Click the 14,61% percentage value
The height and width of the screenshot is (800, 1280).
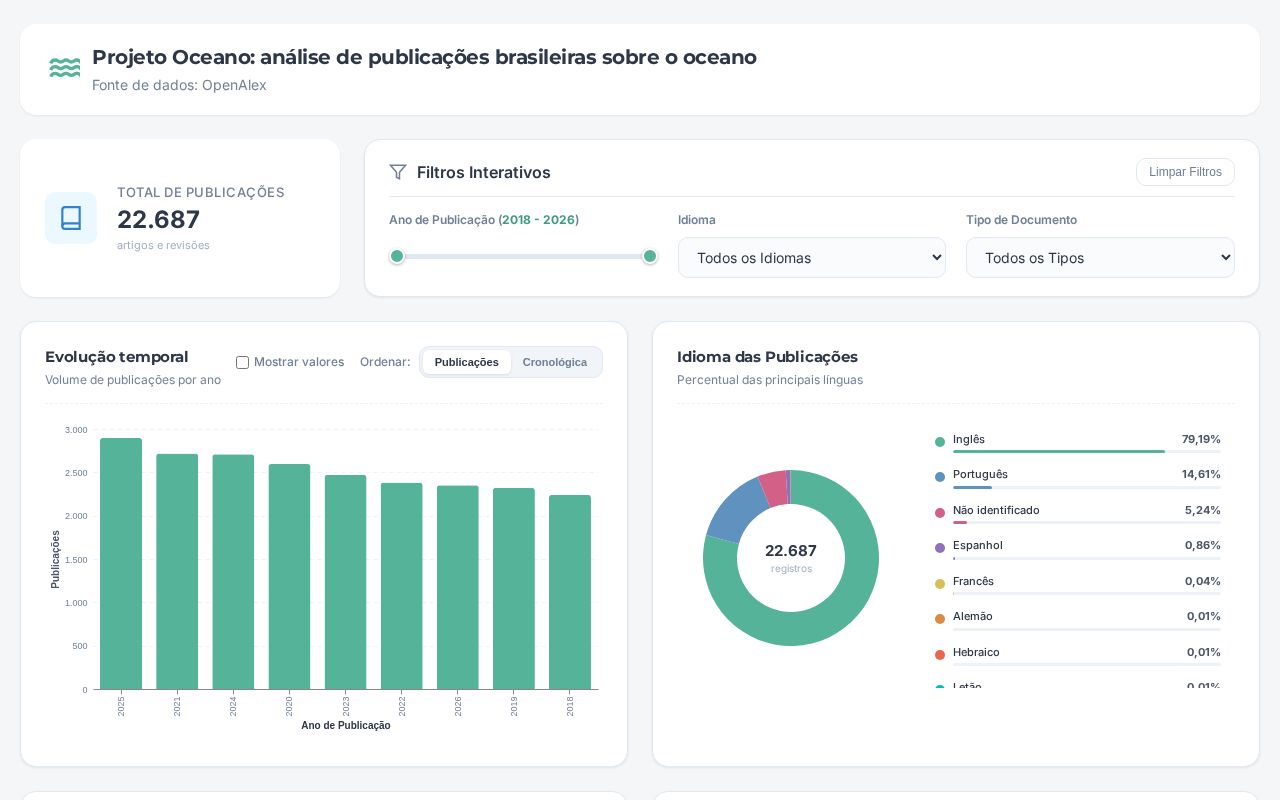click(x=1201, y=474)
